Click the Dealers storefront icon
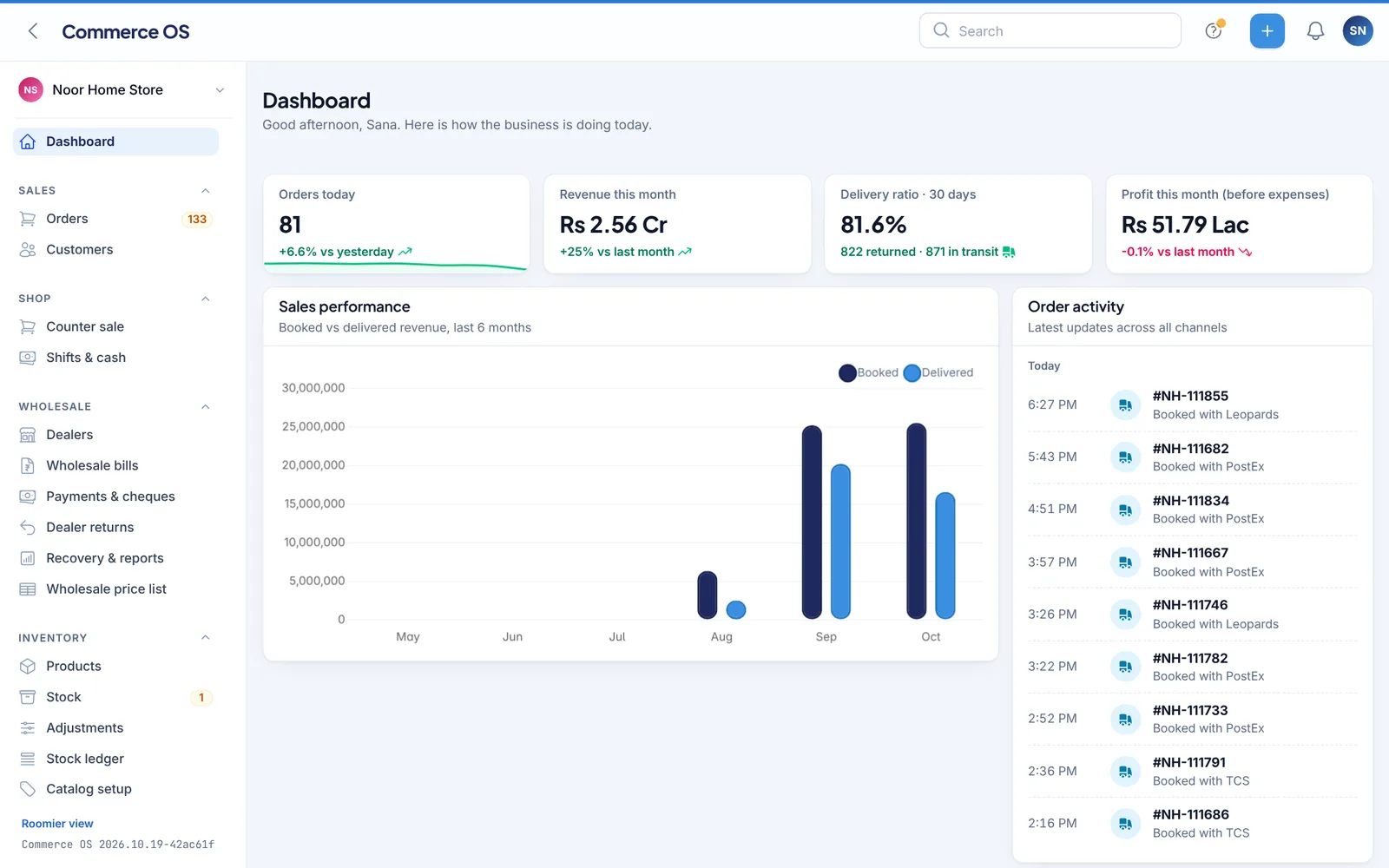 [x=28, y=435]
